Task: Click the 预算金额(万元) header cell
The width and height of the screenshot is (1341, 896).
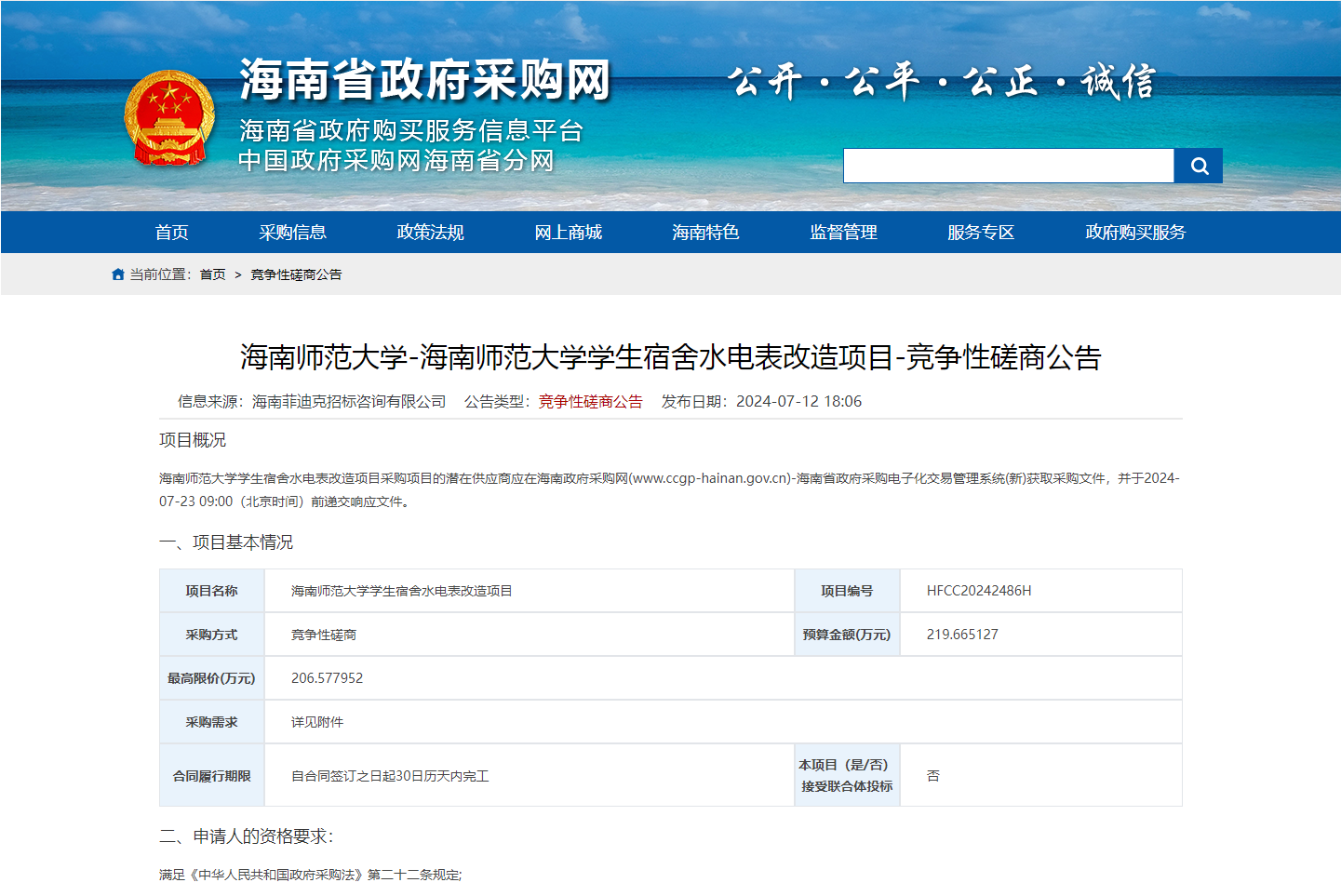Action: (847, 635)
